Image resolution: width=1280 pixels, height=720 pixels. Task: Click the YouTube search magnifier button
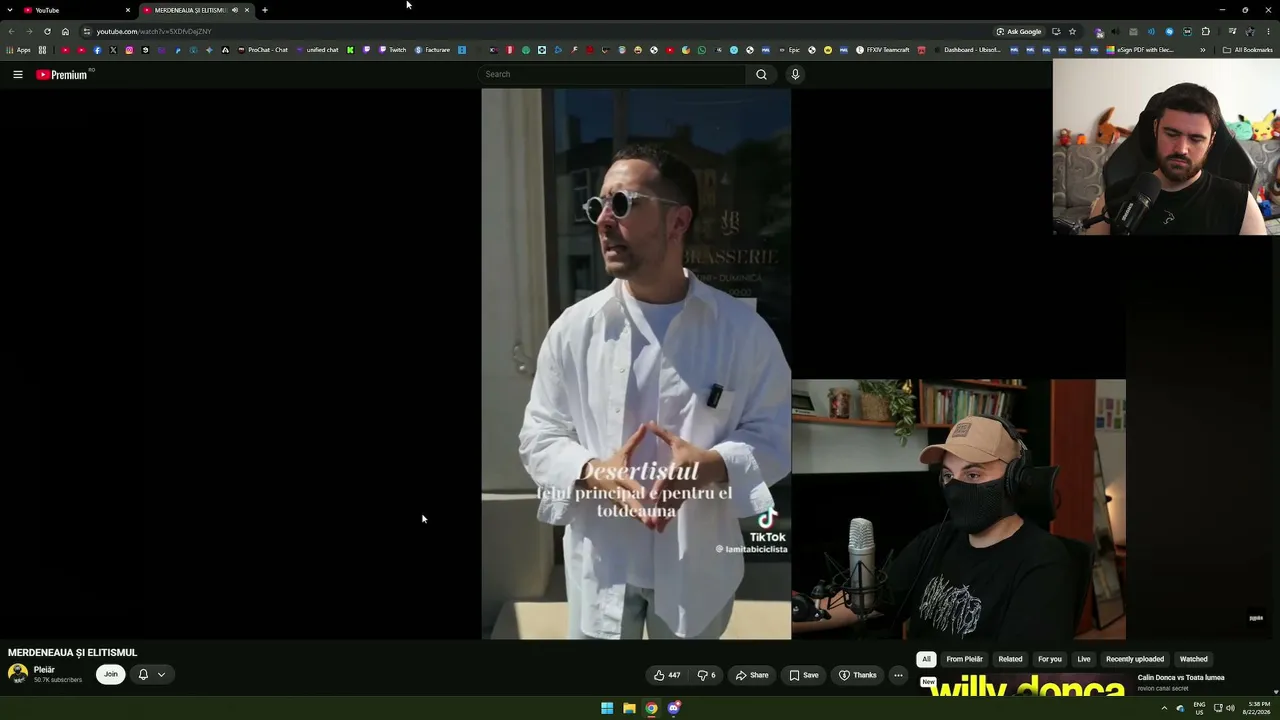coord(761,74)
